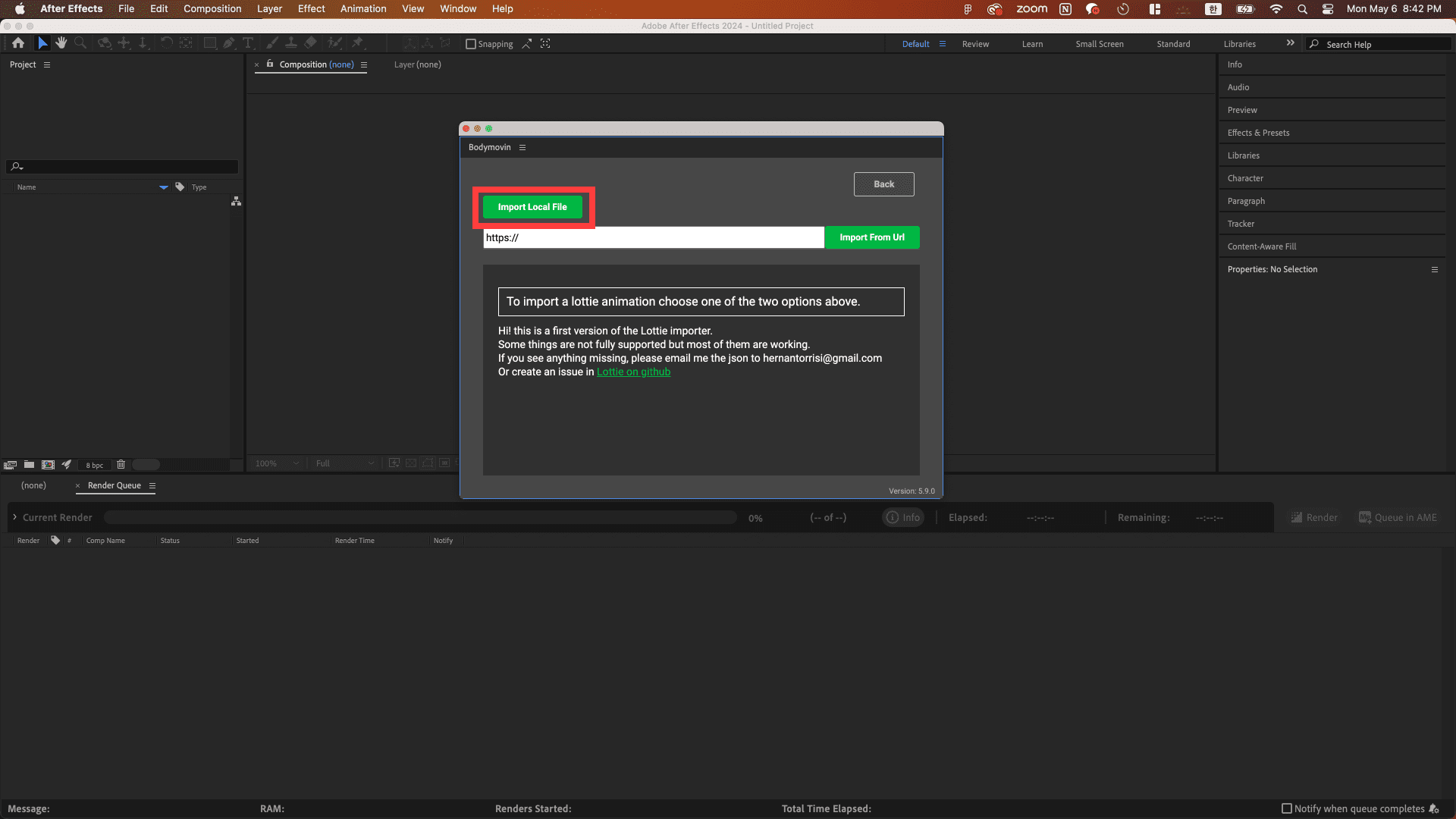Select the Pan Behind anchor point tool
This screenshot has width=1456, height=819.
tap(186, 43)
